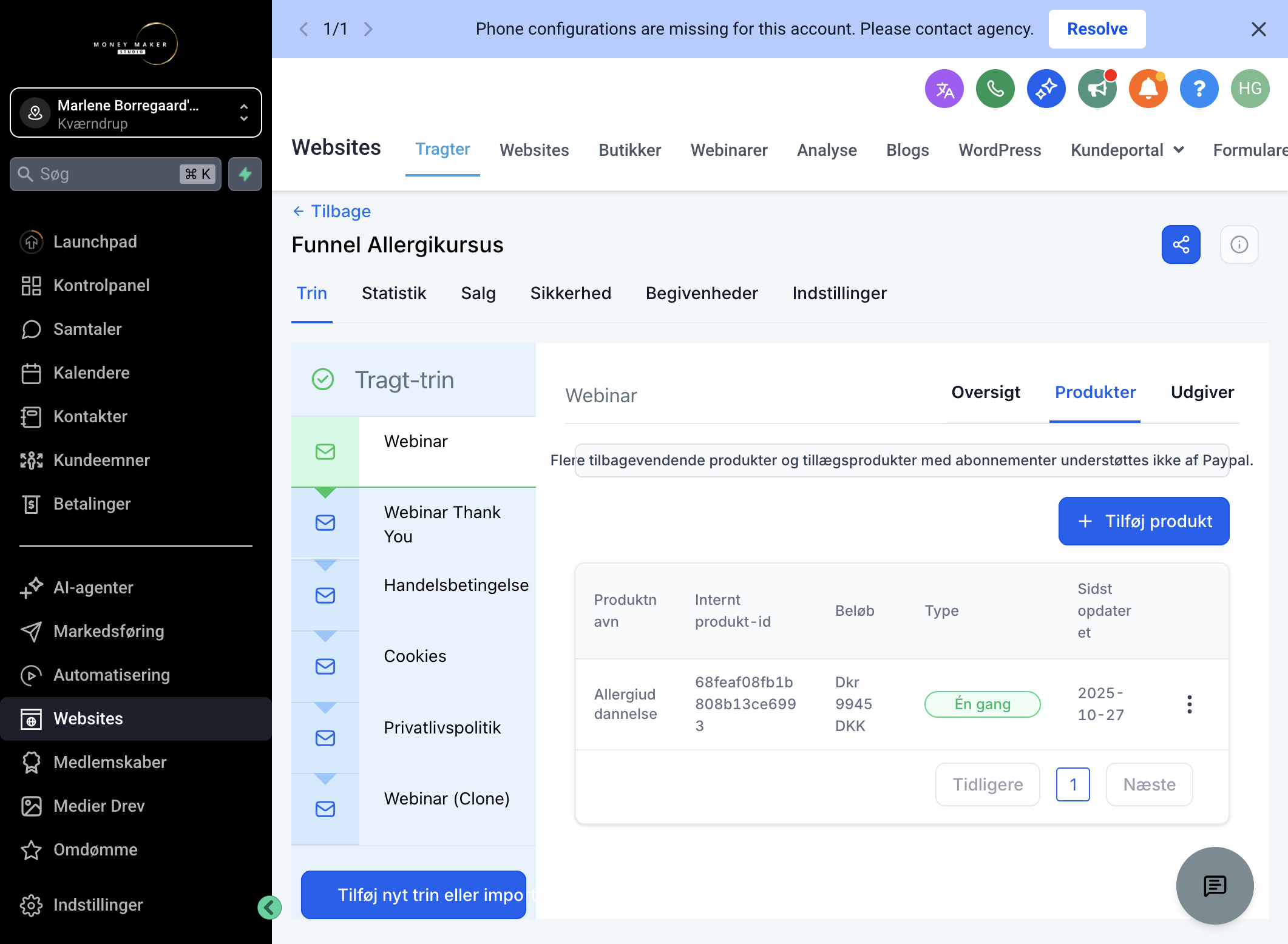Click the funnel info icon
Screen dimensions: 1288x944
click(x=1239, y=244)
